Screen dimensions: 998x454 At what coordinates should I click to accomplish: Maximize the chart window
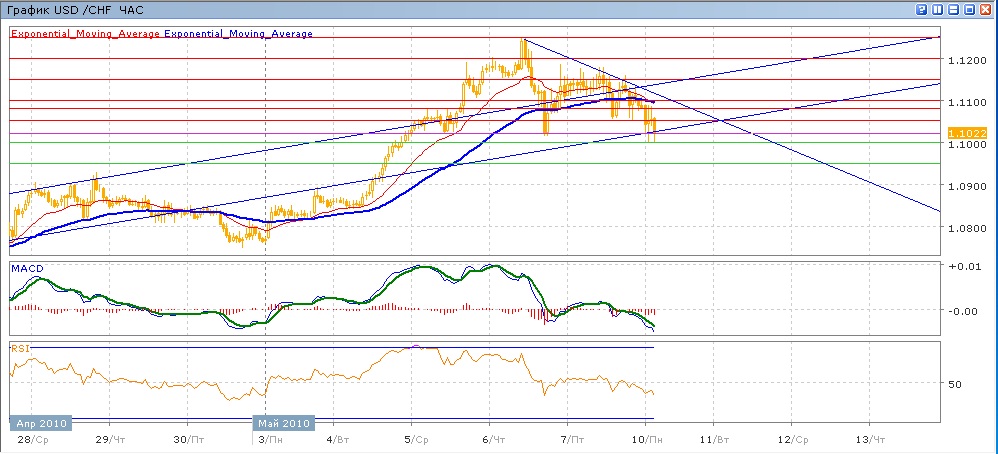[x=970, y=8]
